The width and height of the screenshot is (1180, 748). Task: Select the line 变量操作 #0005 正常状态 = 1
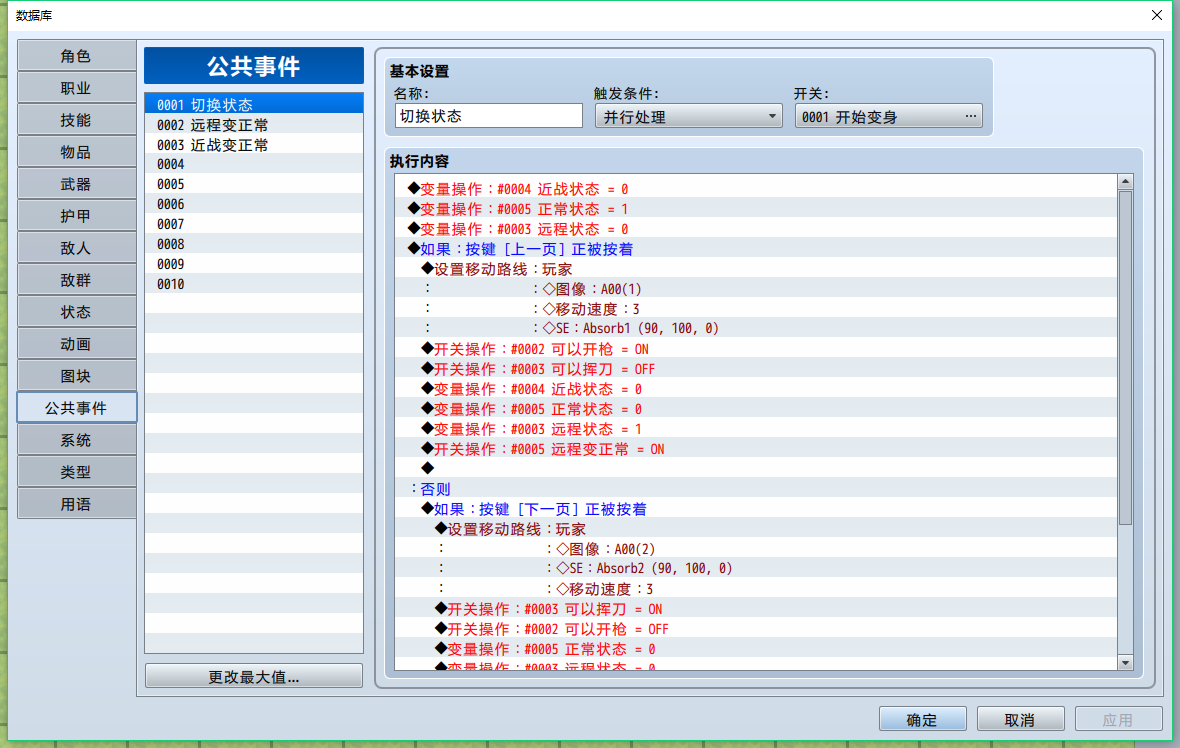[x=756, y=208]
